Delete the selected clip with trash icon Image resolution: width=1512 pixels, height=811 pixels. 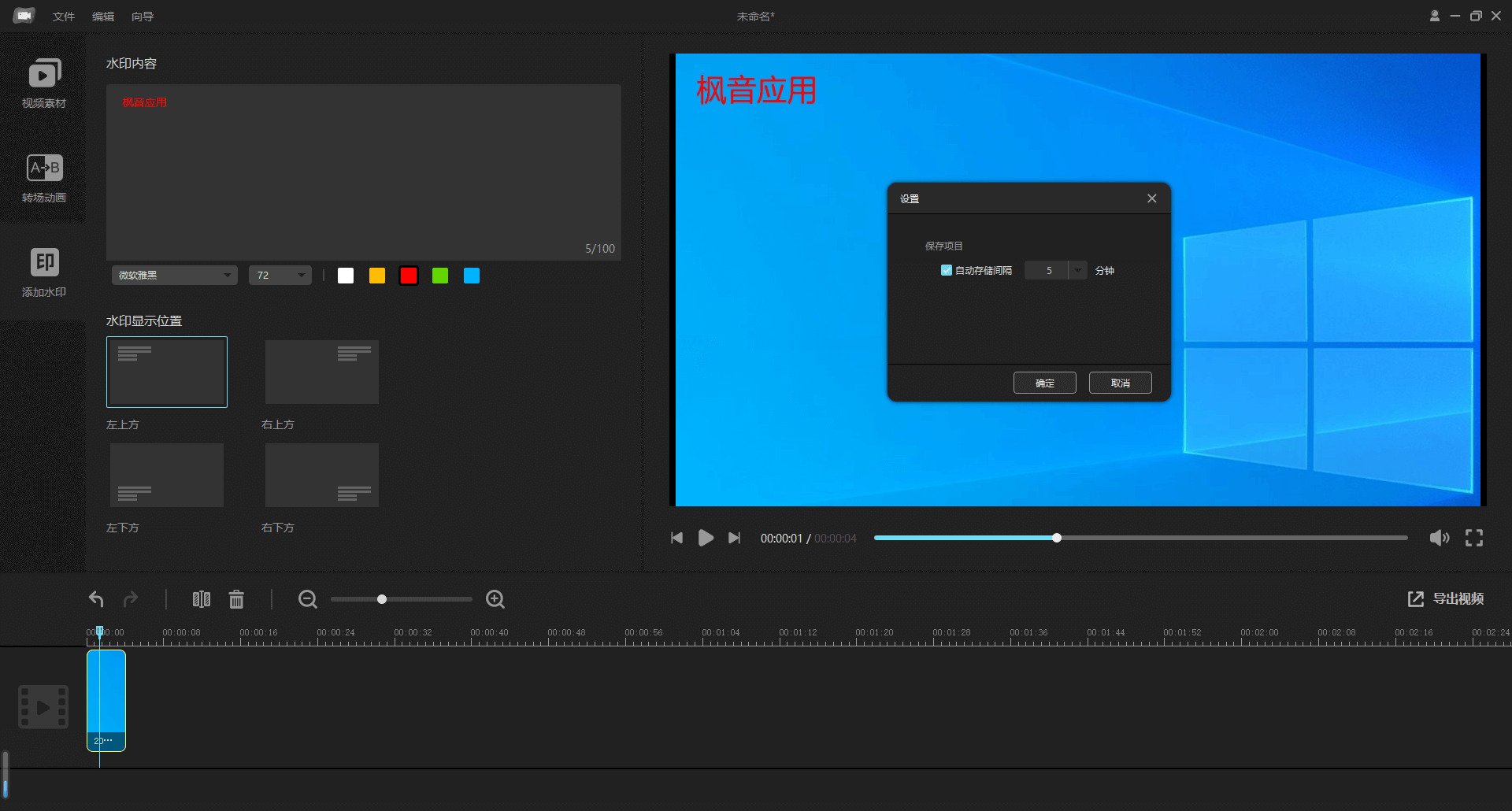[x=236, y=599]
